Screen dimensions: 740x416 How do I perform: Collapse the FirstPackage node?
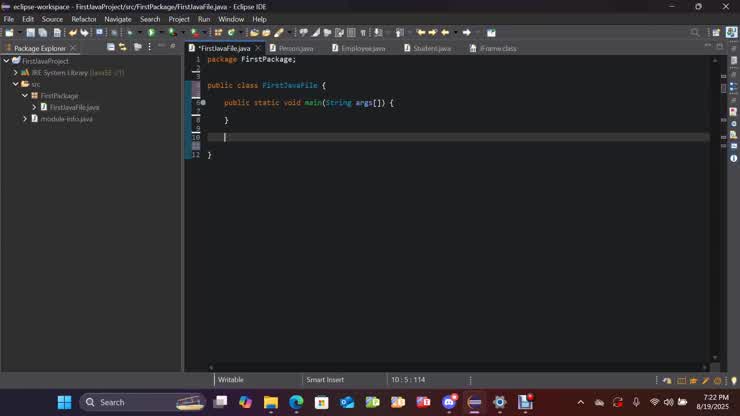click(x=25, y=95)
